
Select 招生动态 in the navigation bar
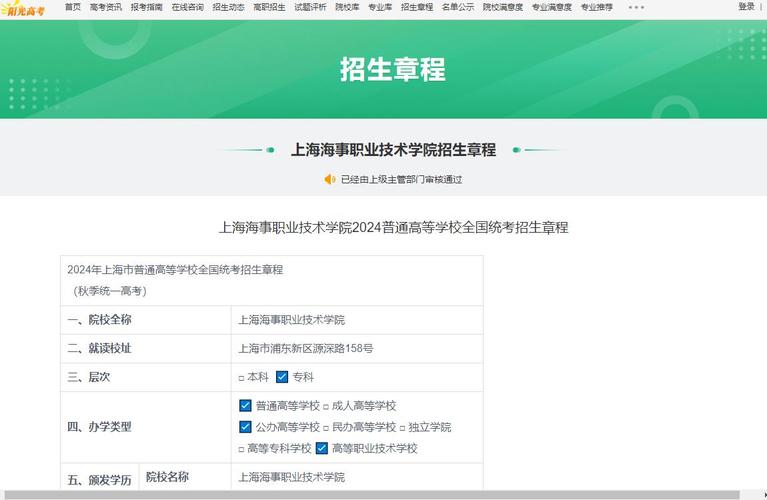tap(228, 7)
